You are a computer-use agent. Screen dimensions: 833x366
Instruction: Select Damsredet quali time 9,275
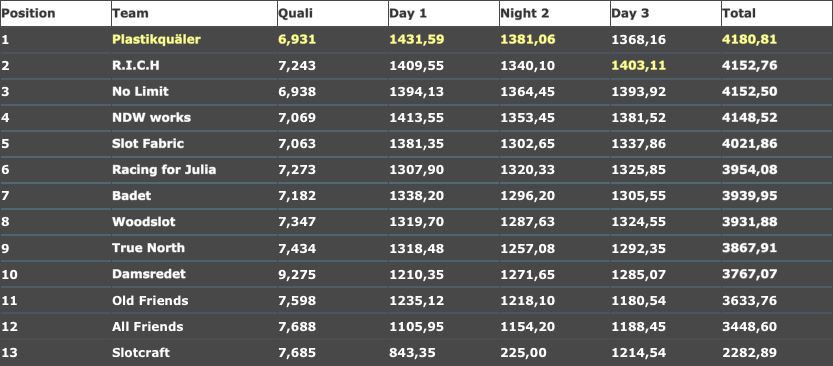tap(297, 274)
